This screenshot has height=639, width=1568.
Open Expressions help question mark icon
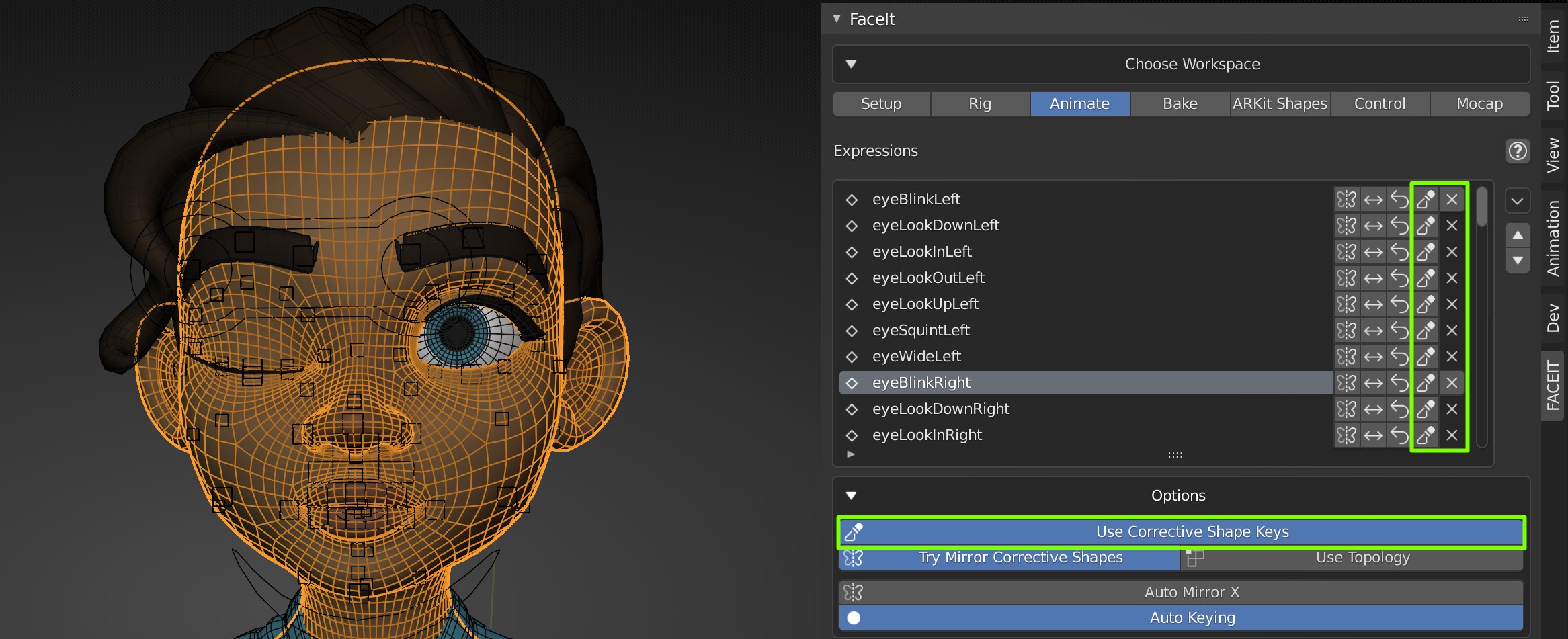[1518, 151]
